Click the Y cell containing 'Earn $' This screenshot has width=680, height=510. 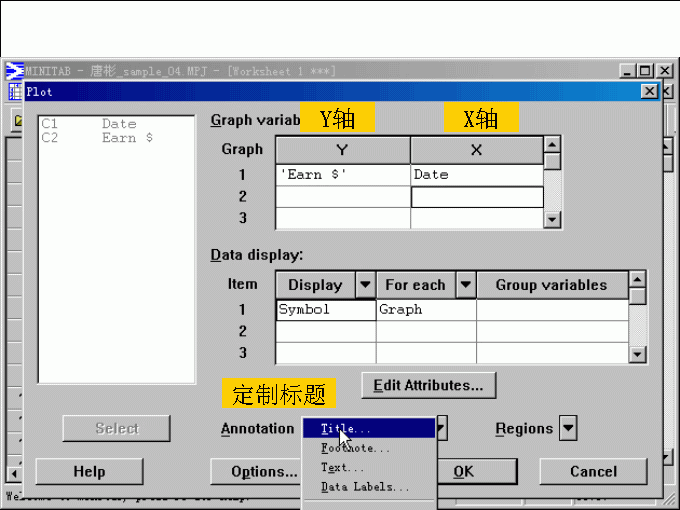[x=343, y=174]
